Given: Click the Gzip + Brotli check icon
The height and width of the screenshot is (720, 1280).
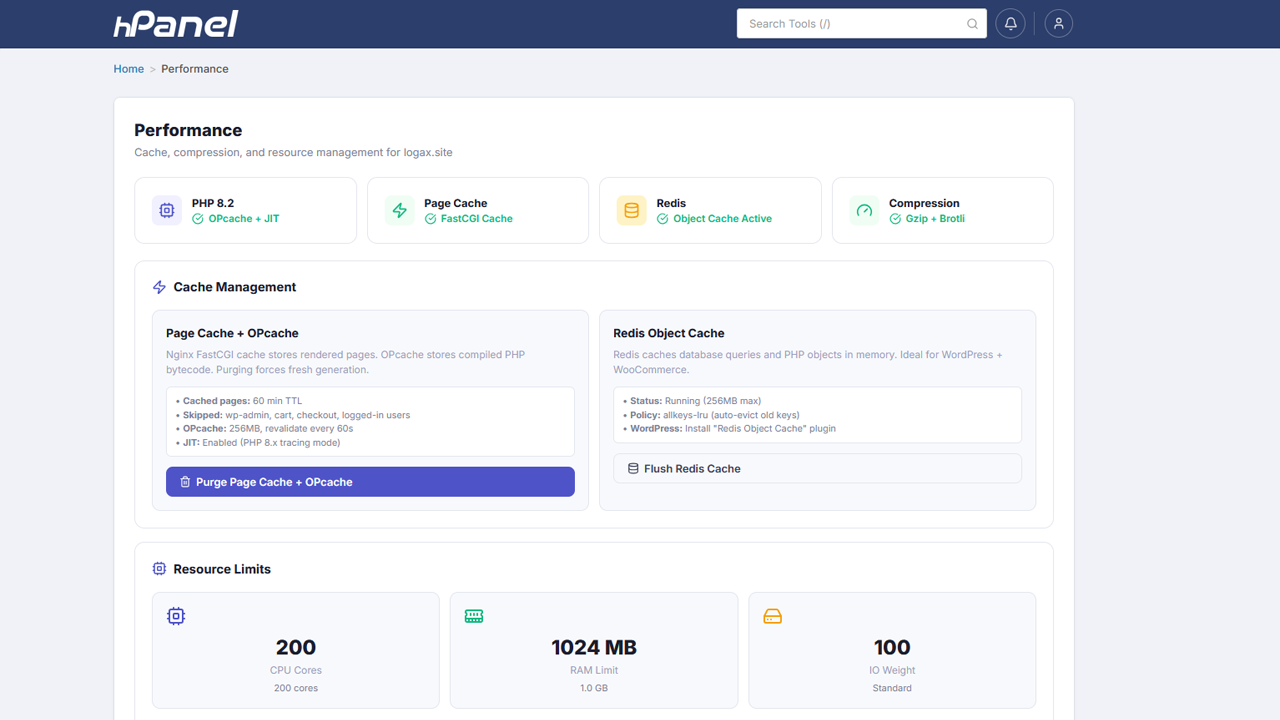Looking at the screenshot, I should tap(895, 219).
